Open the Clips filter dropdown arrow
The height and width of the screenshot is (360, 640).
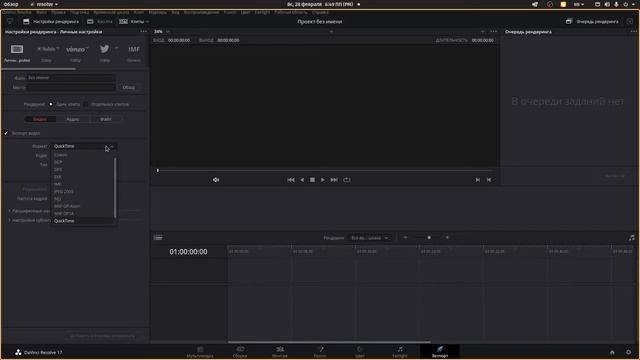point(147,22)
